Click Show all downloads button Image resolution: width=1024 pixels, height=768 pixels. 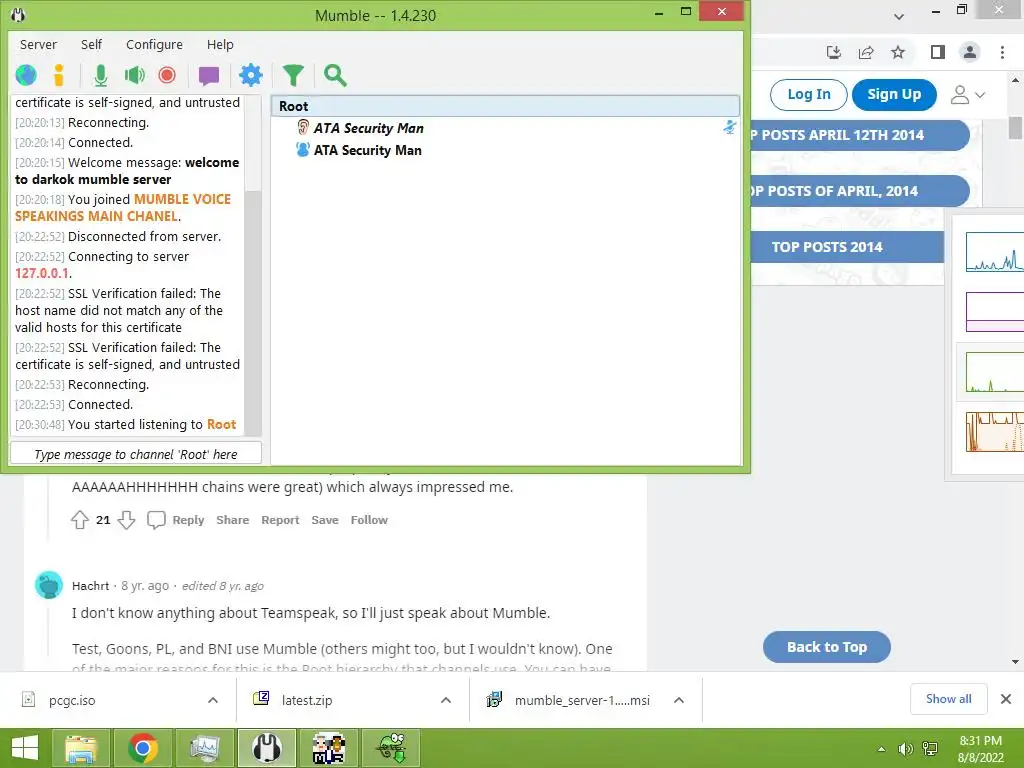(x=948, y=699)
